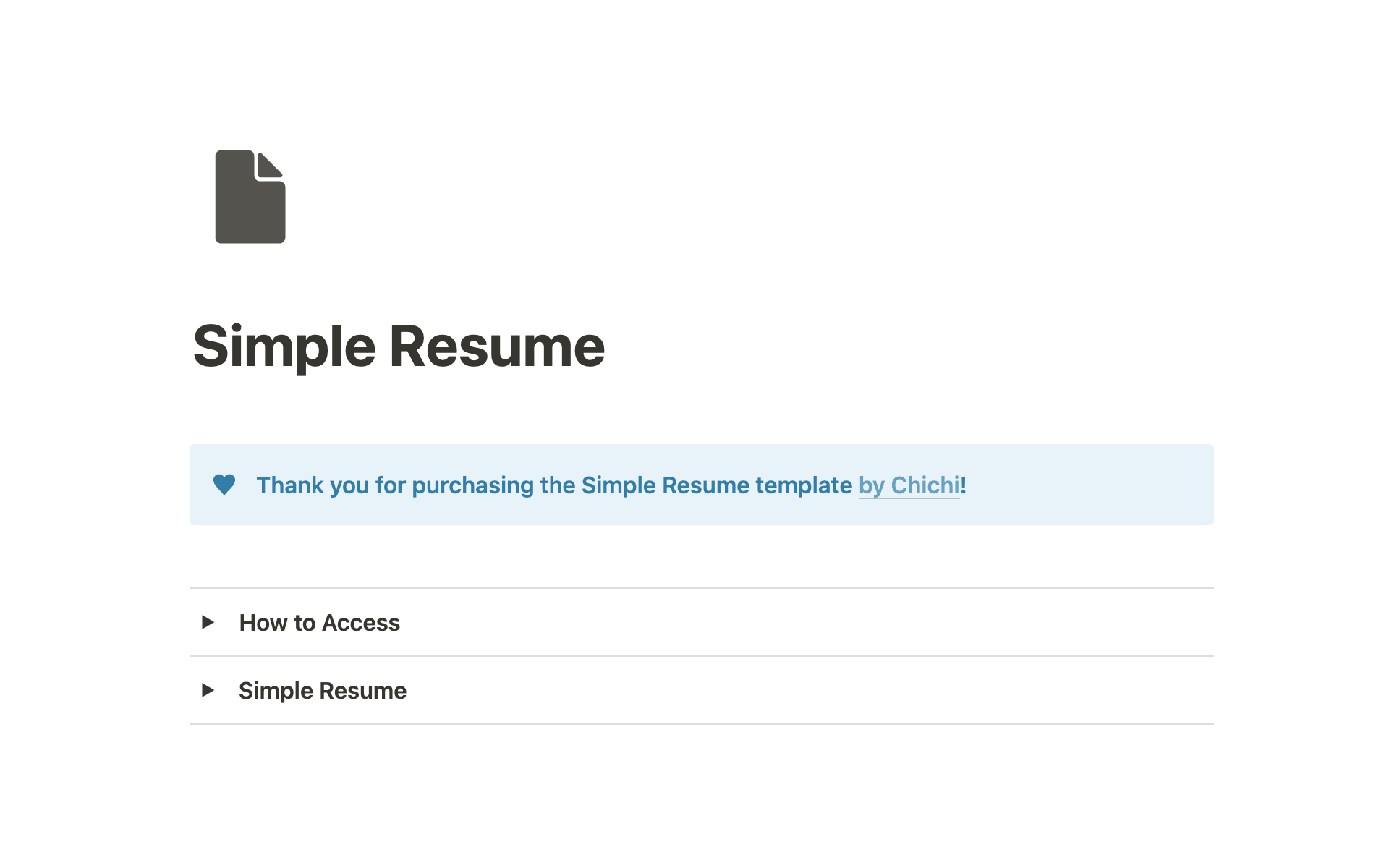Click the Simple Resume page title
The width and height of the screenshot is (1389, 868).
click(399, 346)
